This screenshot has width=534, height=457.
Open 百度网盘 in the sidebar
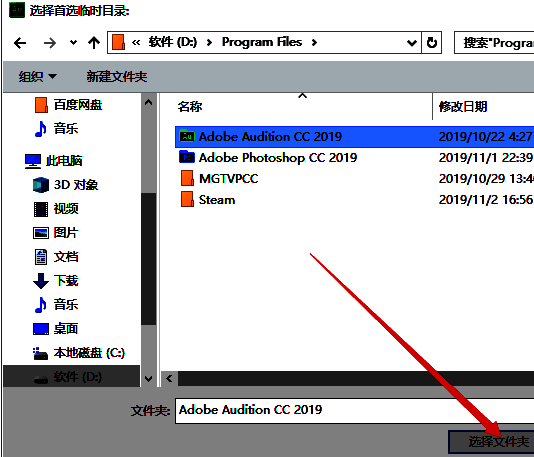[x=68, y=105]
